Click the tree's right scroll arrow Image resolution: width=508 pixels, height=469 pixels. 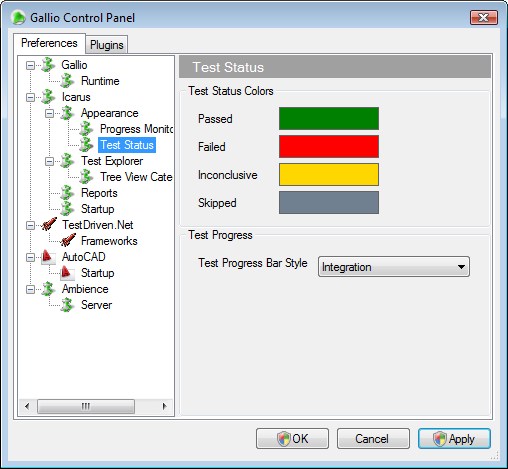pyautogui.click(x=164, y=406)
